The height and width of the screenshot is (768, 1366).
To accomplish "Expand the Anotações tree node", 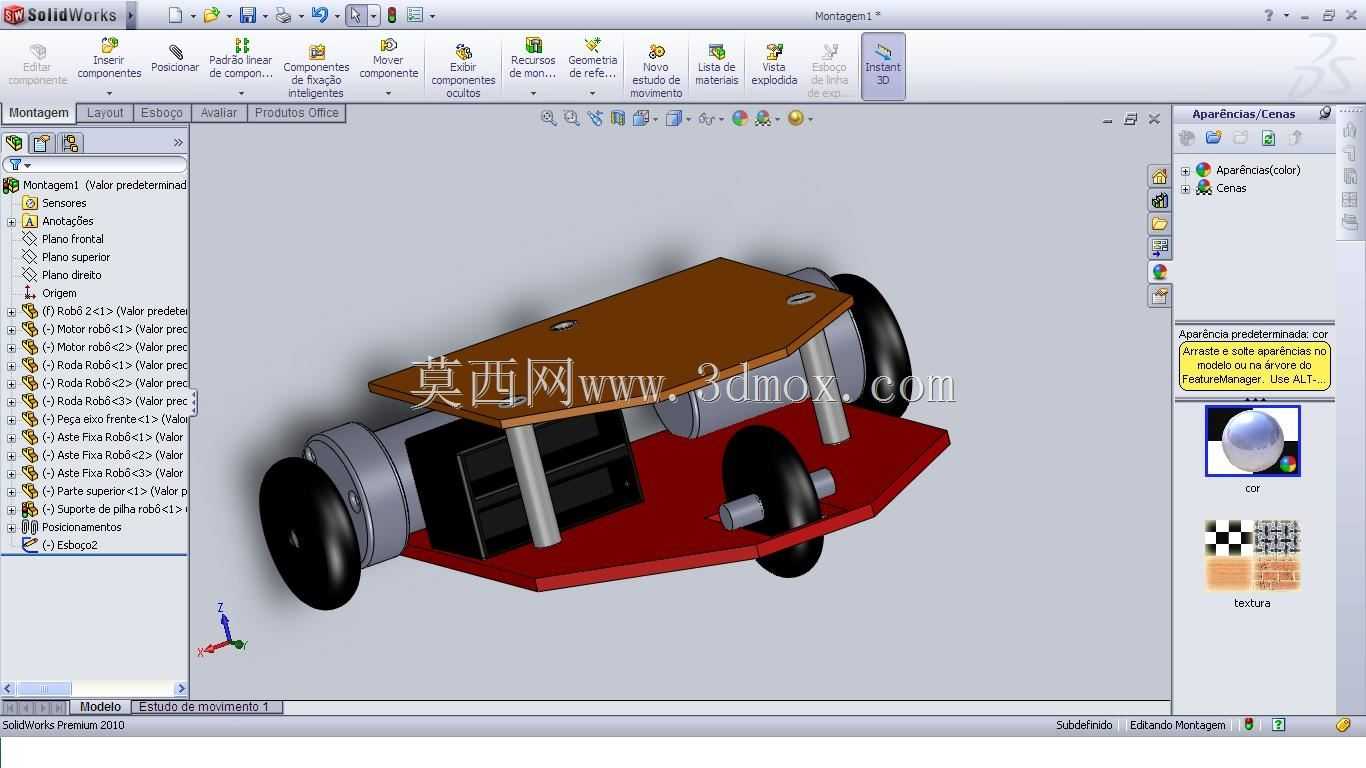I will coord(12,221).
